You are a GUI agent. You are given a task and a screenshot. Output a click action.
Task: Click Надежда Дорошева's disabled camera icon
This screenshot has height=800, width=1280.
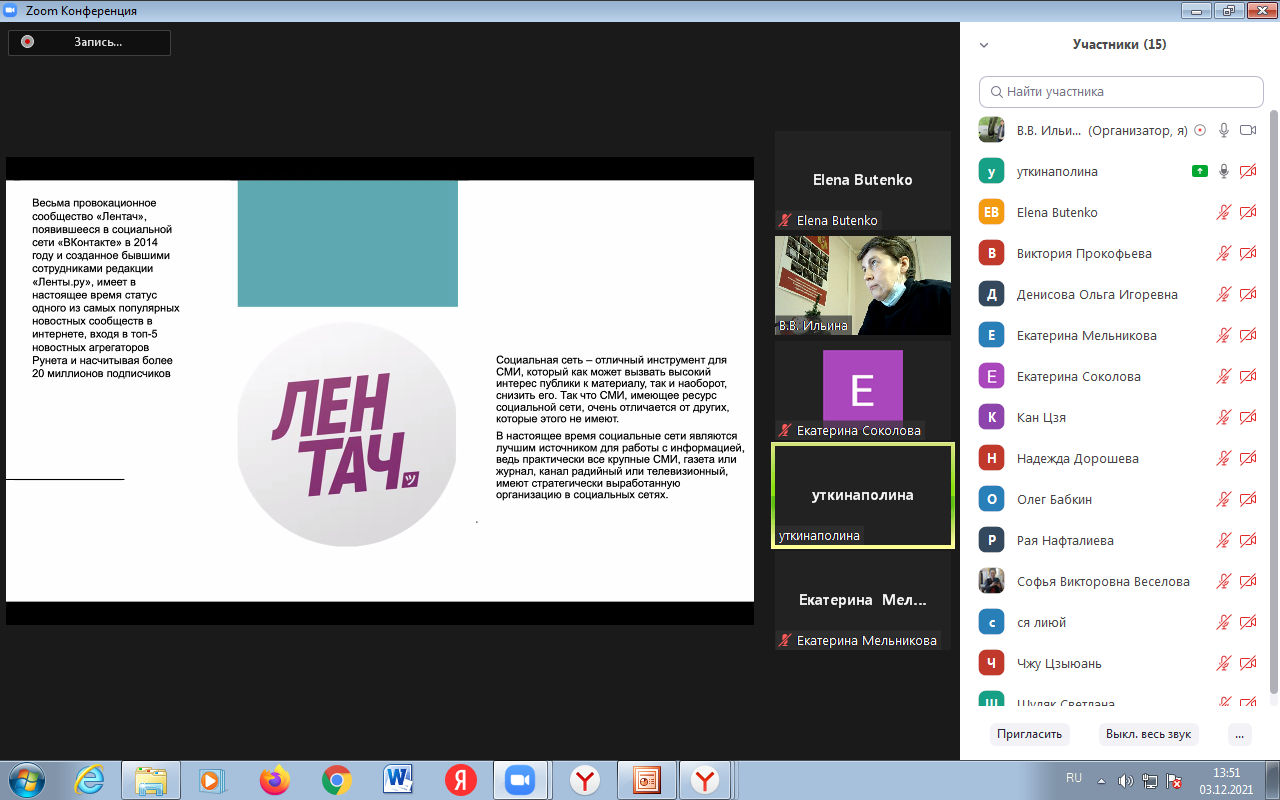click(x=1247, y=458)
